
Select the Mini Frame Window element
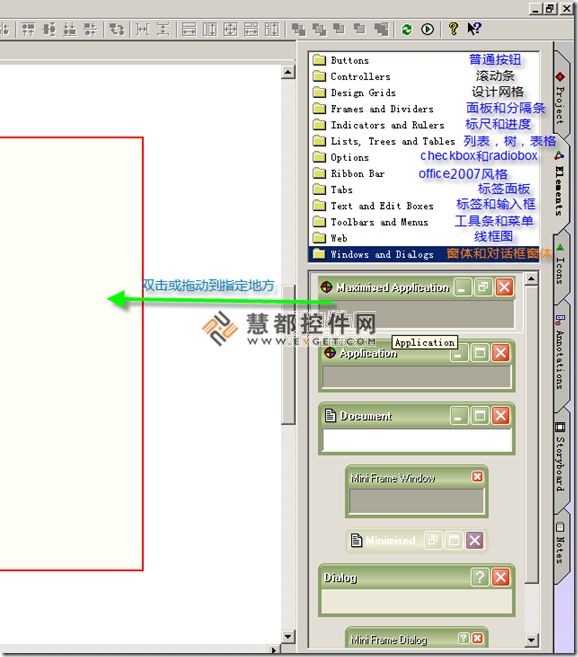416,491
